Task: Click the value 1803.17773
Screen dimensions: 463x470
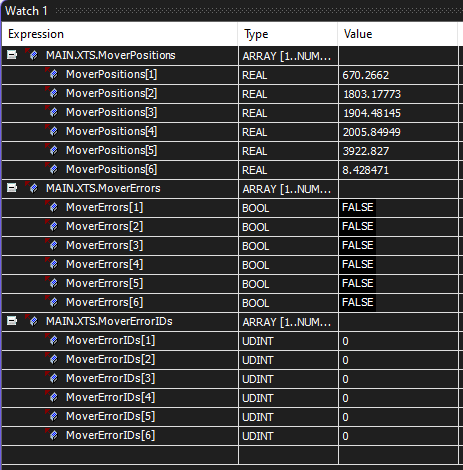Action: click(372, 94)
